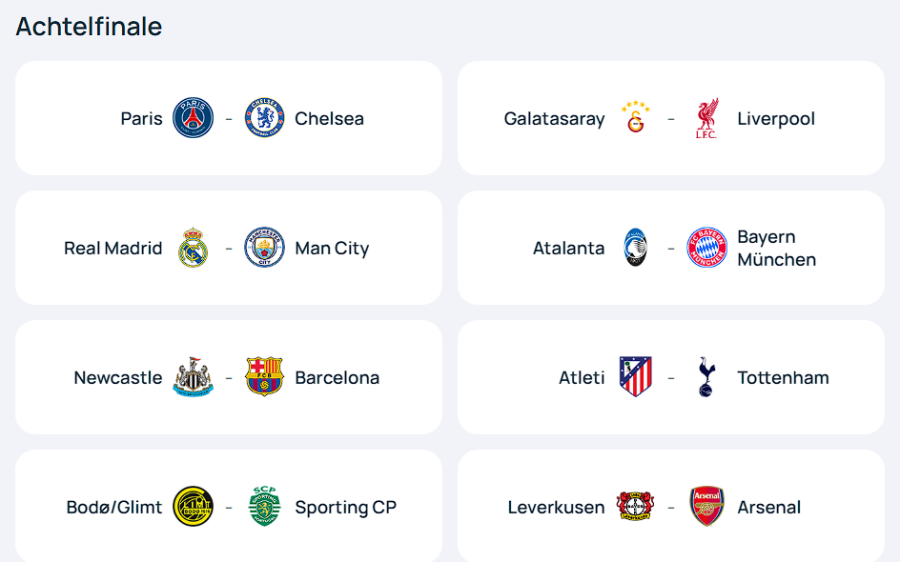The height and width of the screenshot is (562, 900).
Task: Click the Manchester City crest
Action: coord(265,248)
